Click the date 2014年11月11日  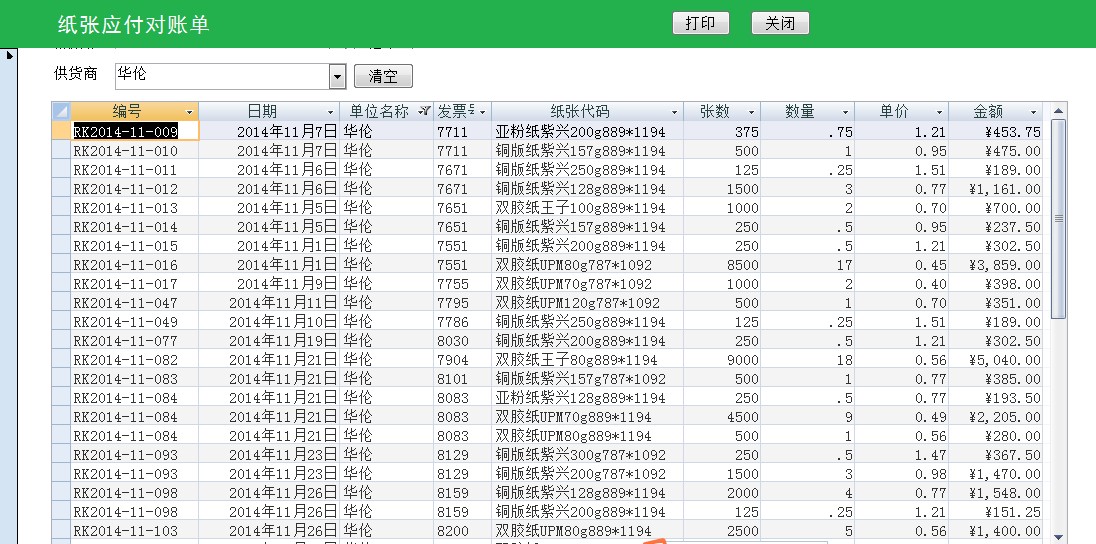click(270, 303)
